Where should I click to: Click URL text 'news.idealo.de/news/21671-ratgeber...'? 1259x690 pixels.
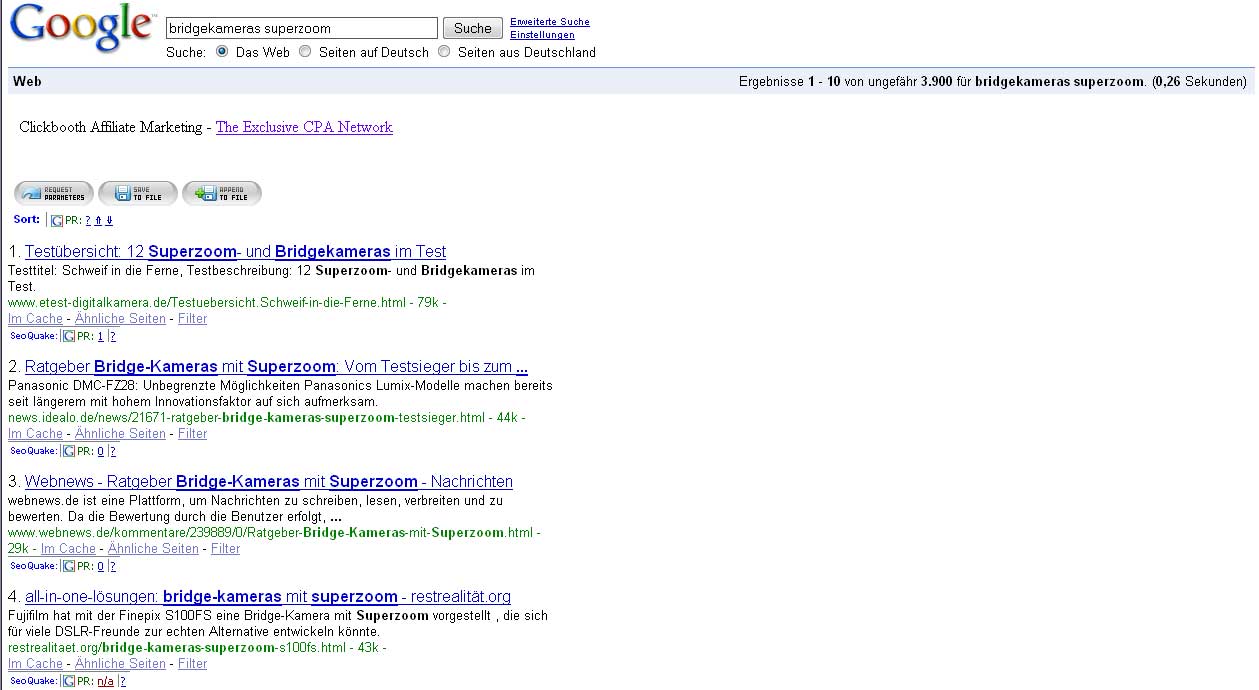pos(246,417)
